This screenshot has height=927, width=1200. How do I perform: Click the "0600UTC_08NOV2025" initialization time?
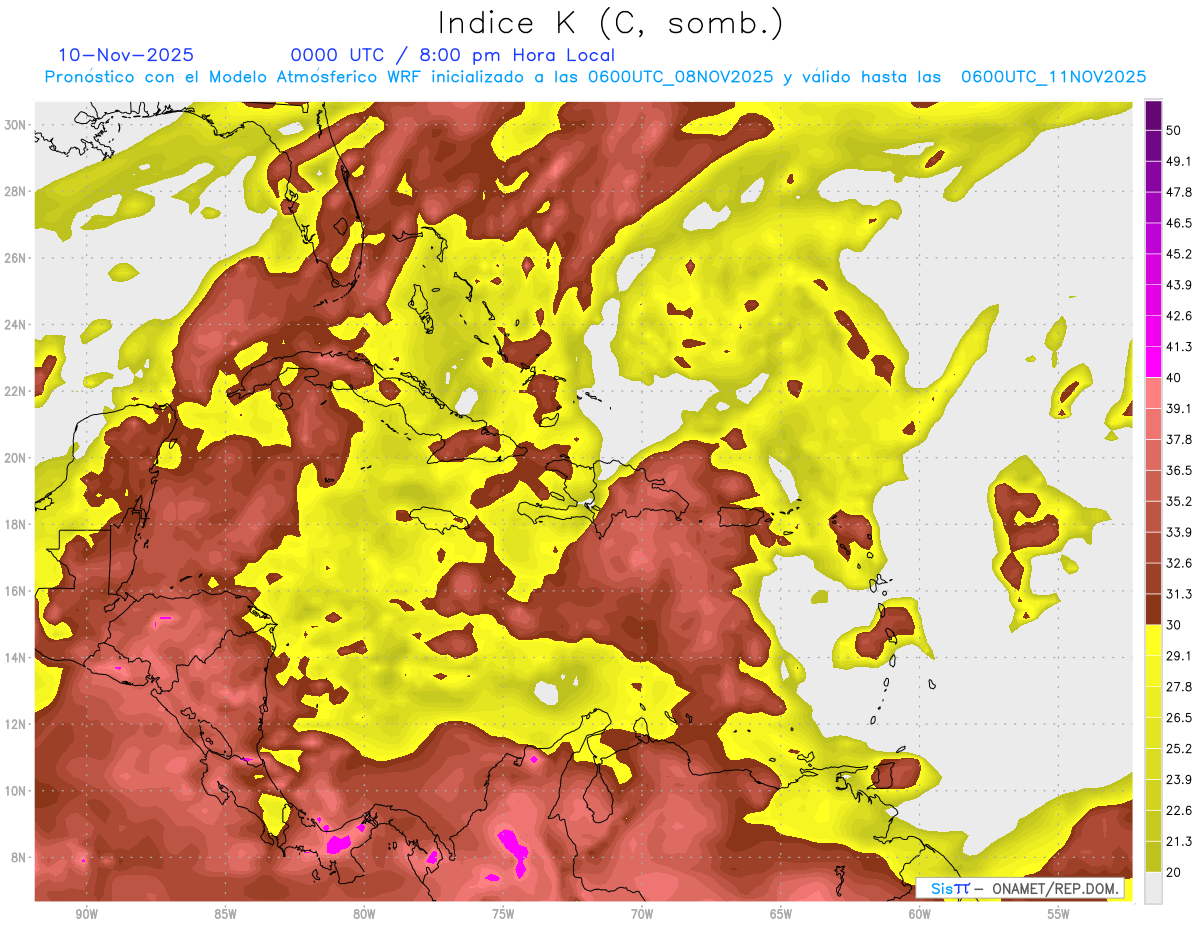point(680,77)
